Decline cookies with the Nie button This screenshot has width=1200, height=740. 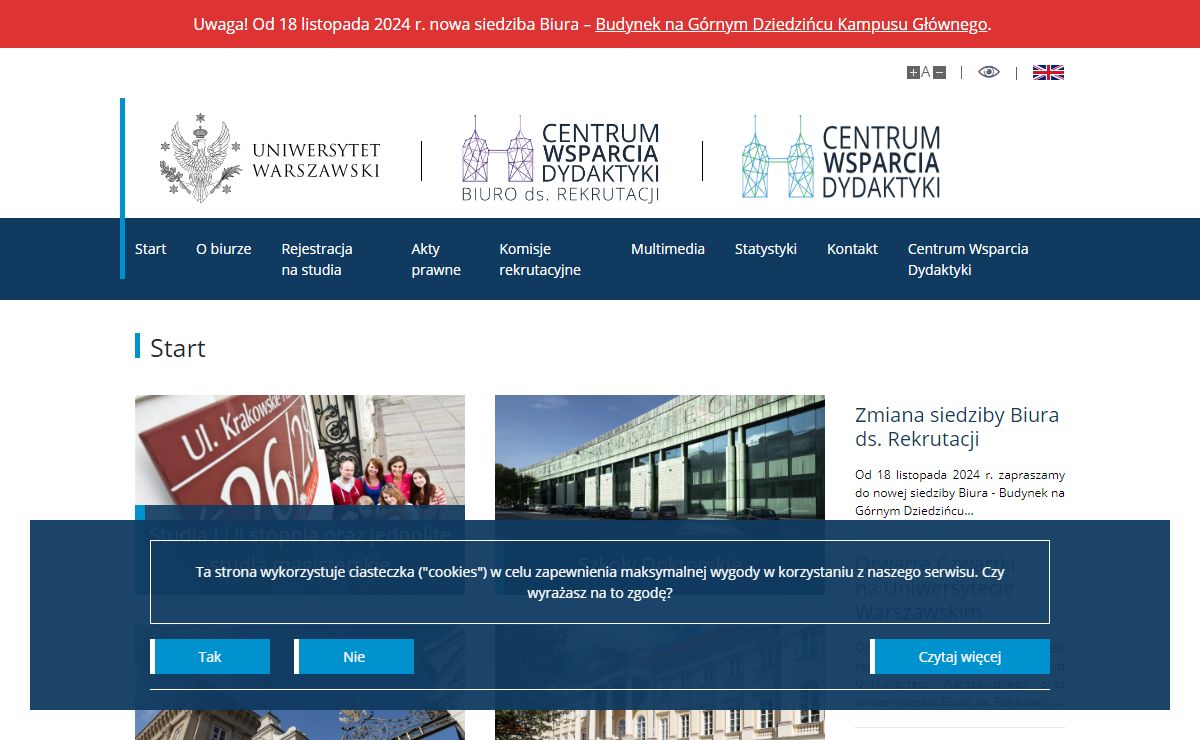coord(354,657)
